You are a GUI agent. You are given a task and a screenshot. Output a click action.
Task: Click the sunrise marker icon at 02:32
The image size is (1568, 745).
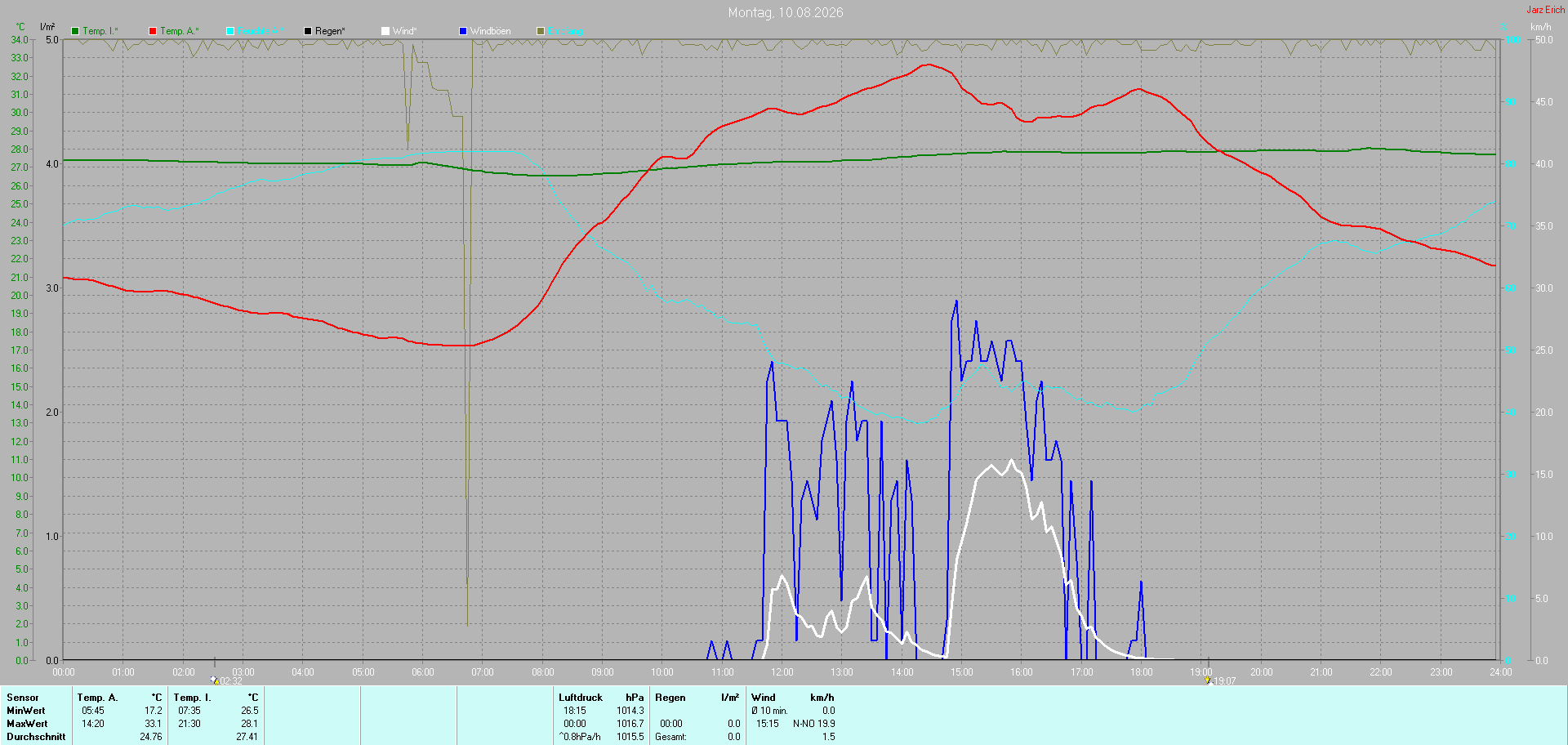(215, 680)
